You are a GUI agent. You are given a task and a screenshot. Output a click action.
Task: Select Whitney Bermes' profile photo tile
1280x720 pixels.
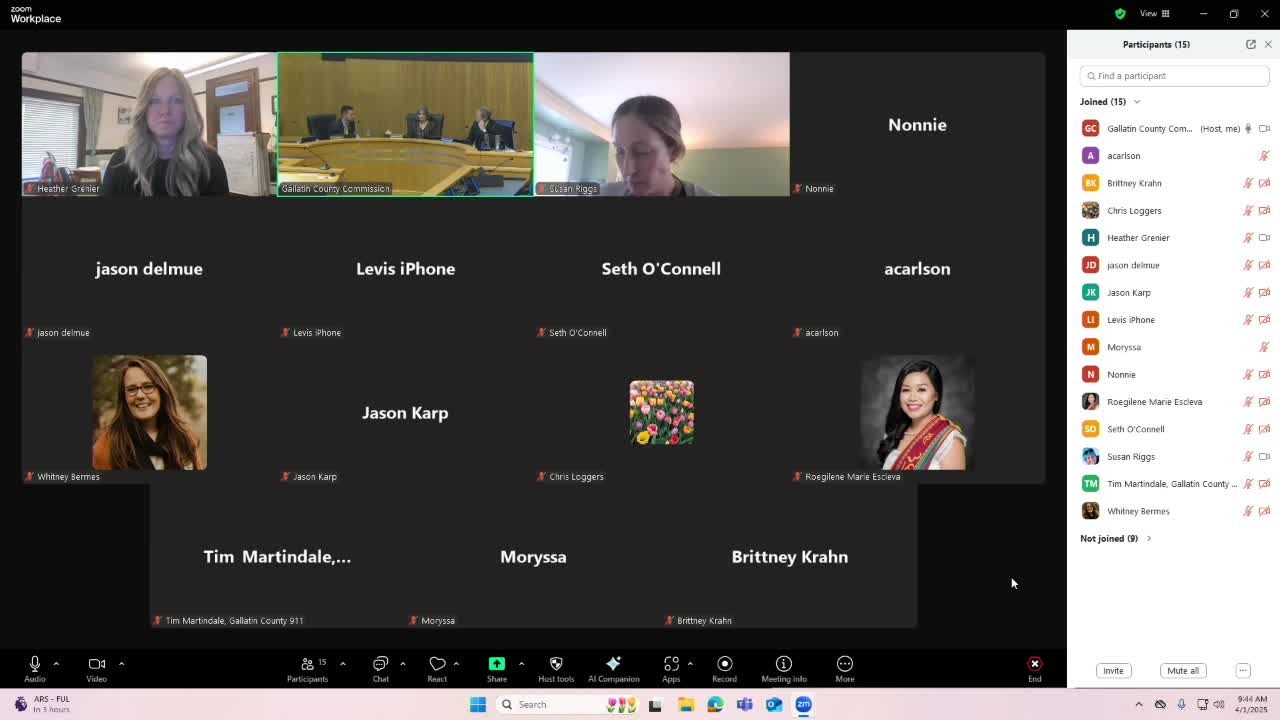149,412
